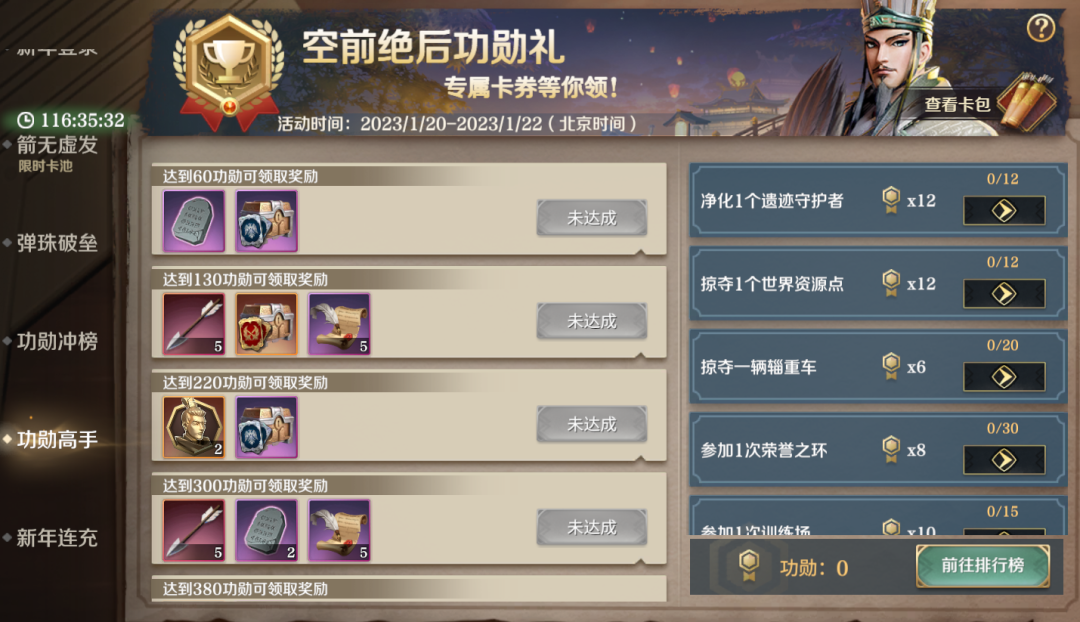Tap 未达成 button for 220 merit reward
1080x622 pixels.
pos(592,424)
